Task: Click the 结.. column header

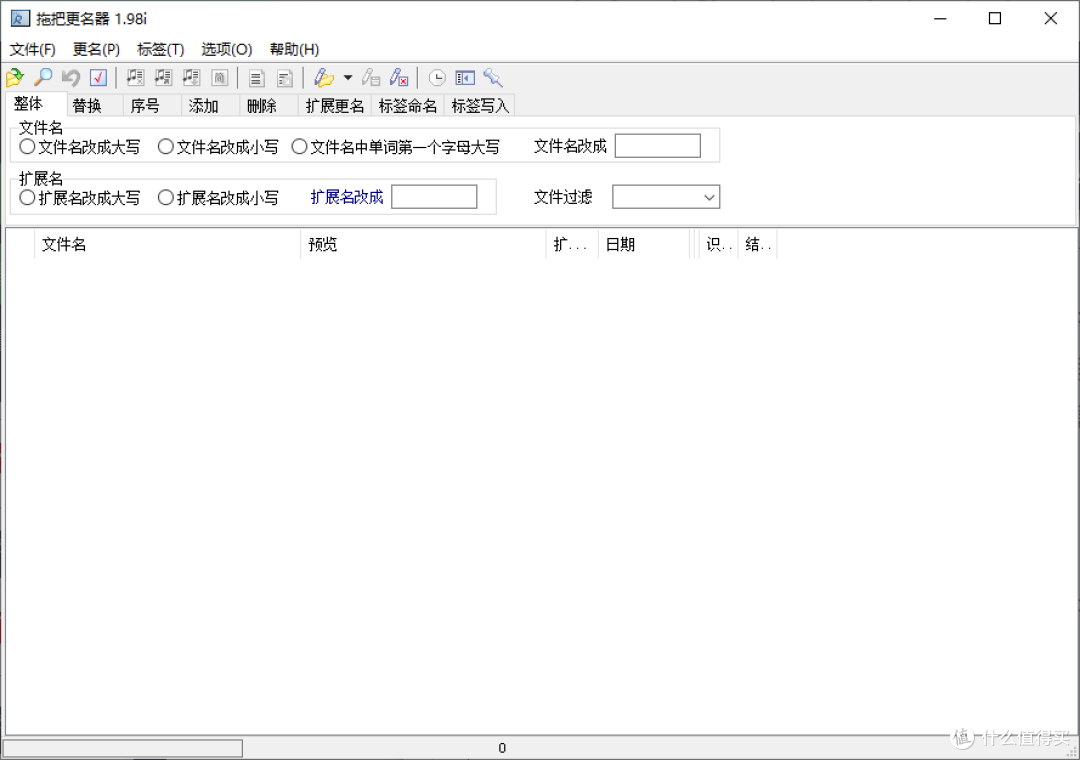Action: pos(758,244)
